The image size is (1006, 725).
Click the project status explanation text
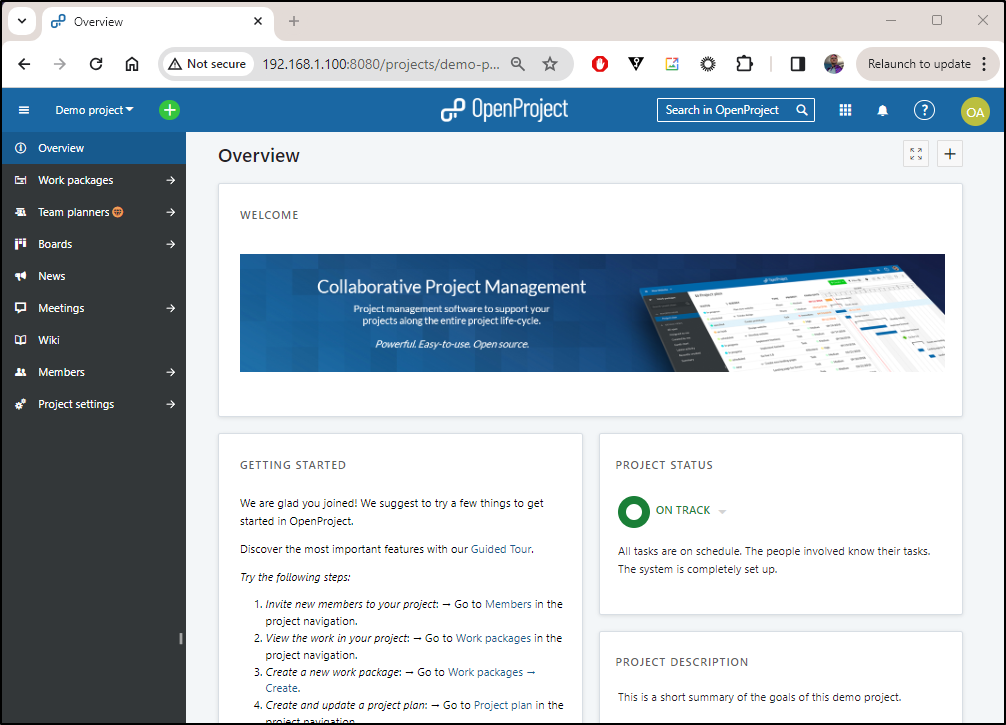774,560
